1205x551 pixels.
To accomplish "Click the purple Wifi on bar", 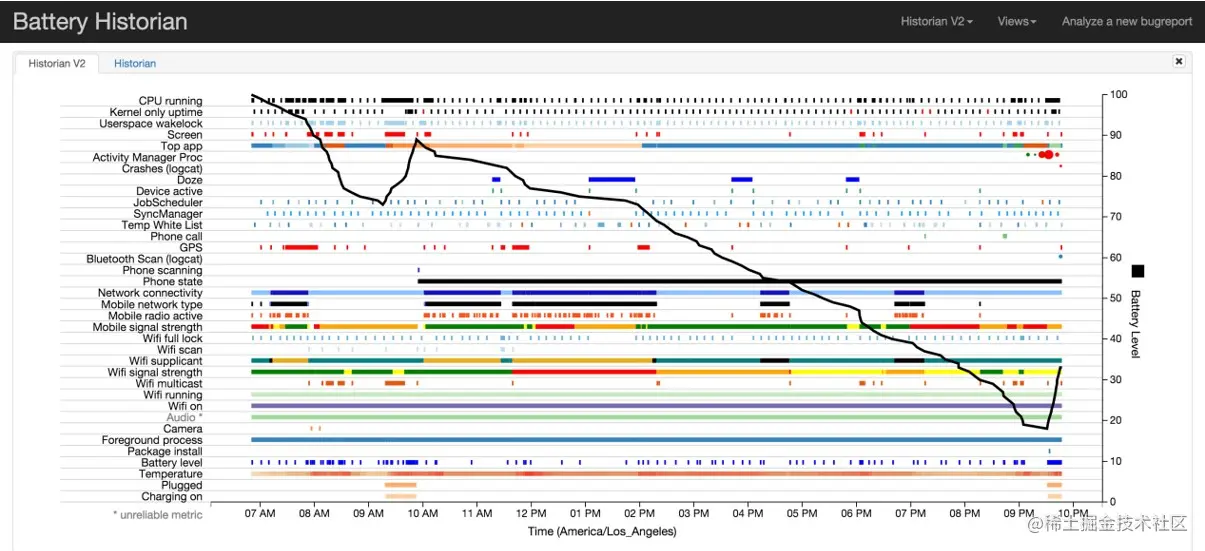I will 656,406.
